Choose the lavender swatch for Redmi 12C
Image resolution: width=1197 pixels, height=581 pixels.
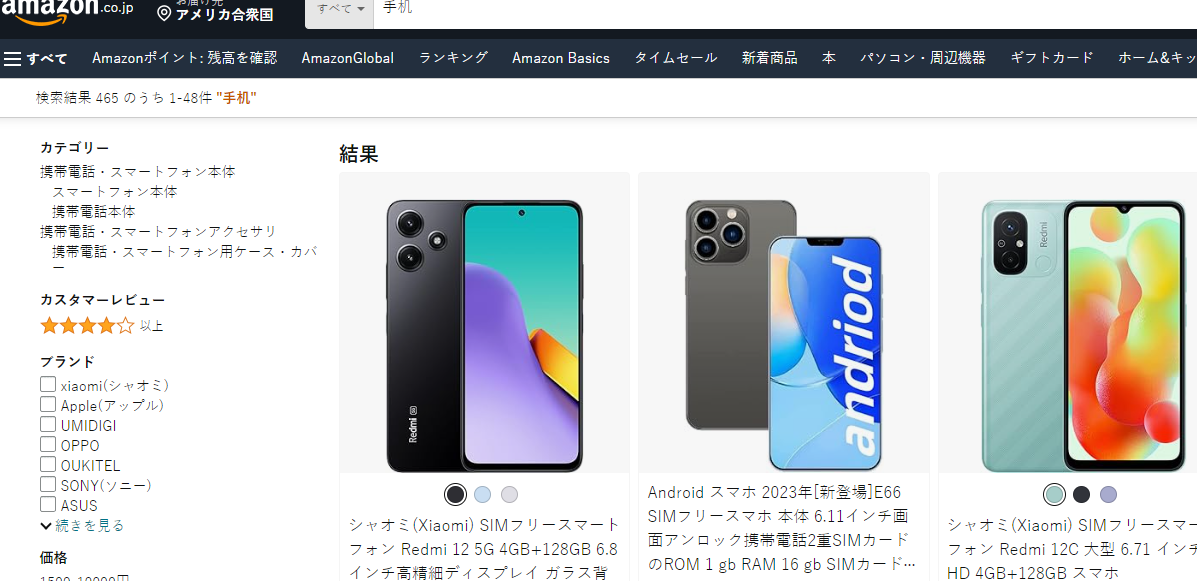(1108, 494)
